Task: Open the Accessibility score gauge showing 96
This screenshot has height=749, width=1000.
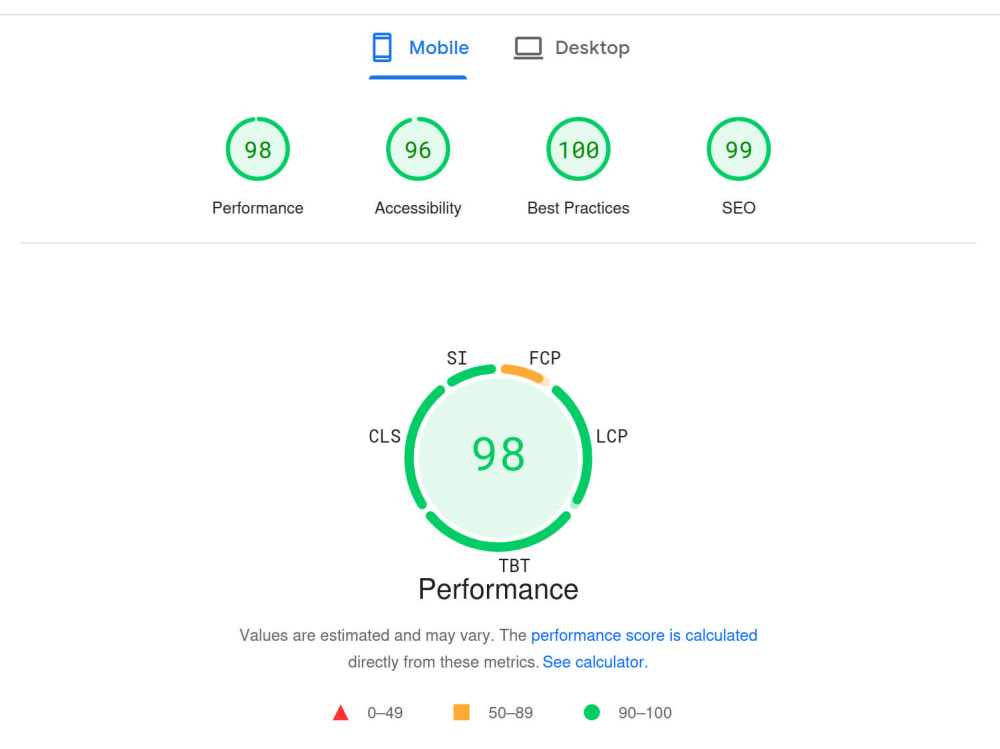Action: (418, 149)
